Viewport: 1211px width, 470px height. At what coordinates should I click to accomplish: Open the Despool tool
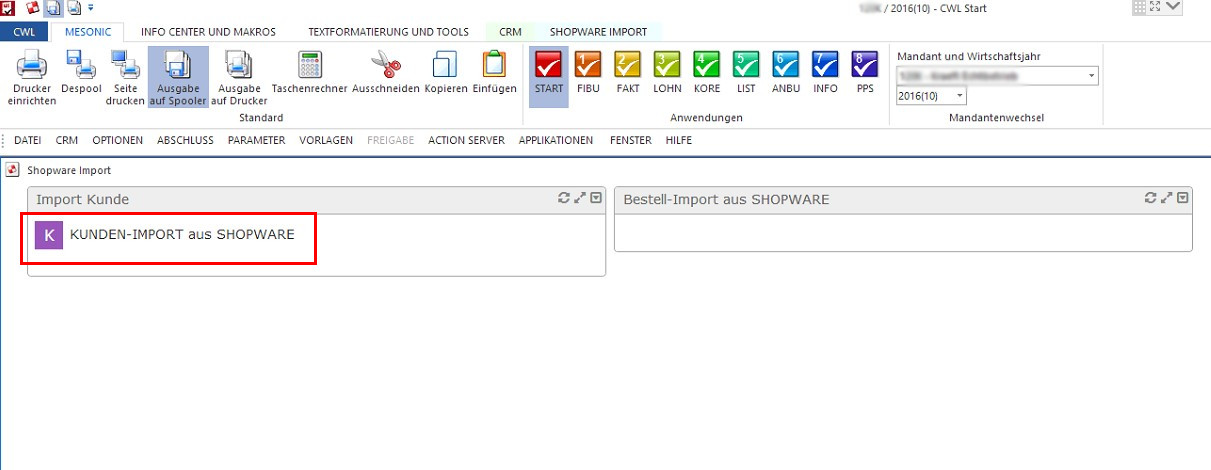(80, 65)
